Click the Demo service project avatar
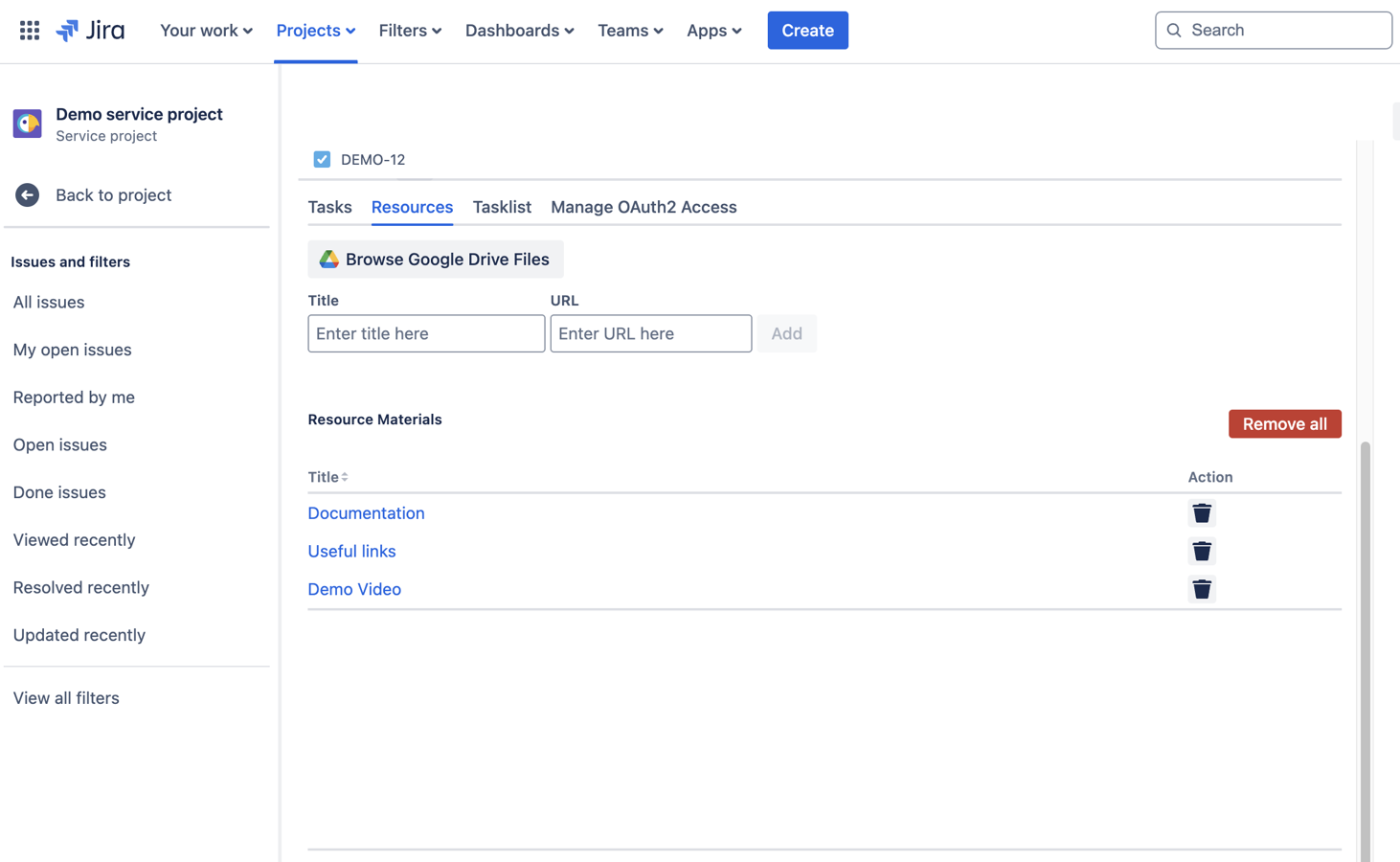The width and height of the screenshot is (1400, 862). tap(27, 123)
